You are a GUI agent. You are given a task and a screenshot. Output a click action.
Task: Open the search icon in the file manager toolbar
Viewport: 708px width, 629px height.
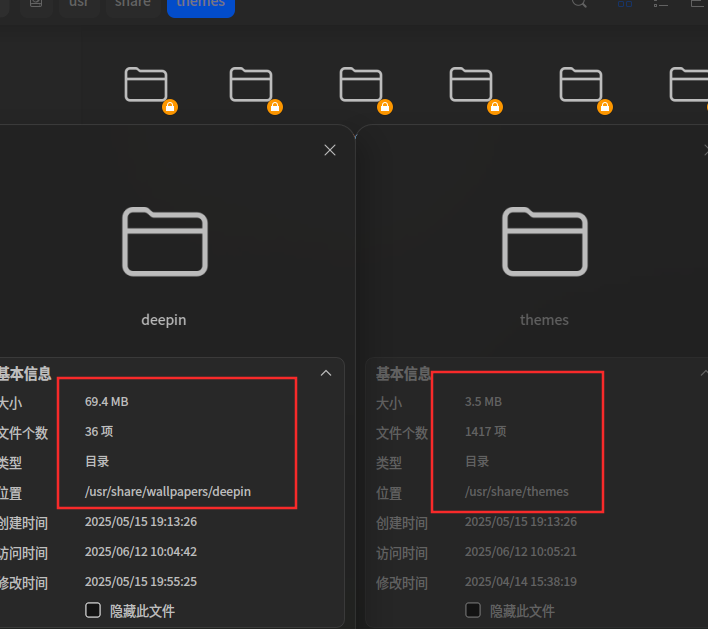[579, 4]
